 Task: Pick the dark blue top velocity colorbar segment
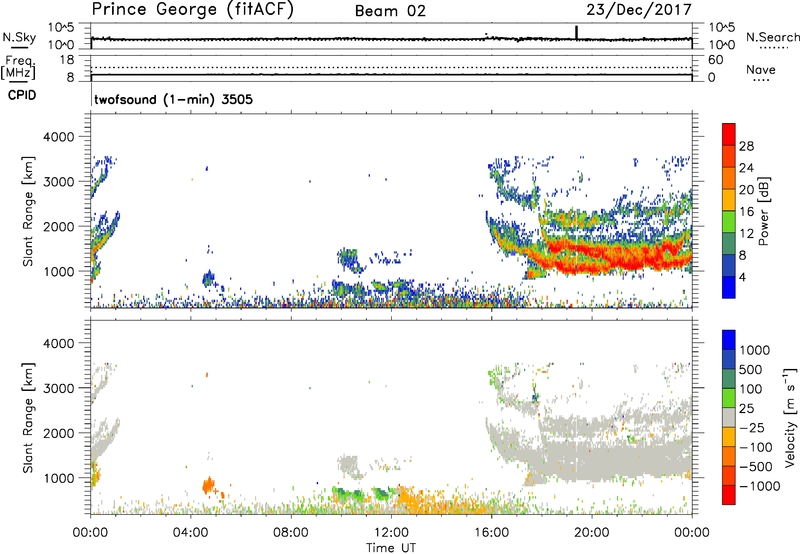729,340
